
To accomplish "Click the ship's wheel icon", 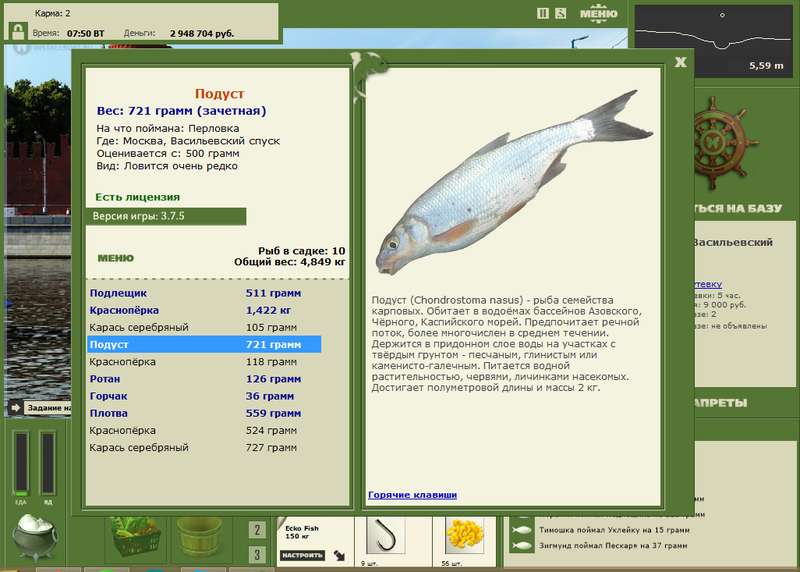I will (x=722, y=144).
